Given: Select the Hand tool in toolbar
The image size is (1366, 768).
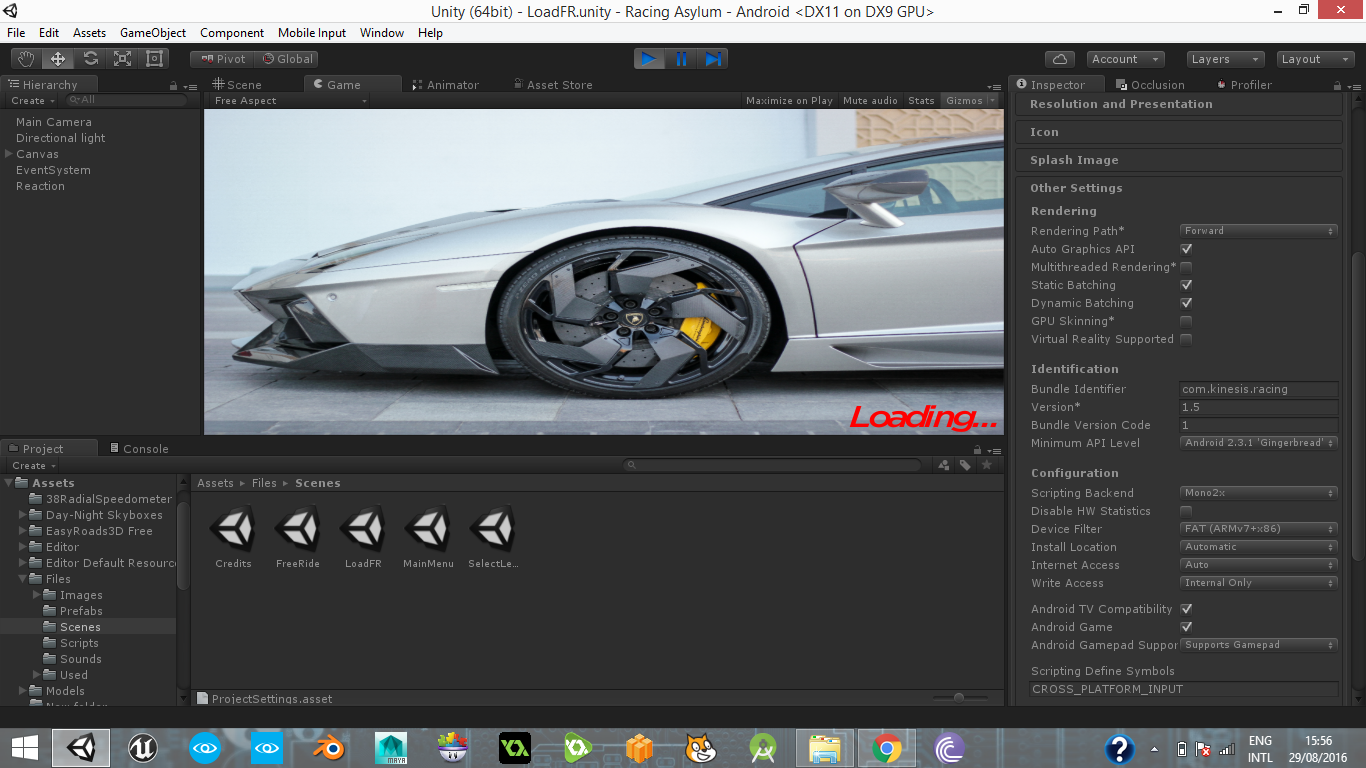Looking at the screenshot, I should pos(26,59).
